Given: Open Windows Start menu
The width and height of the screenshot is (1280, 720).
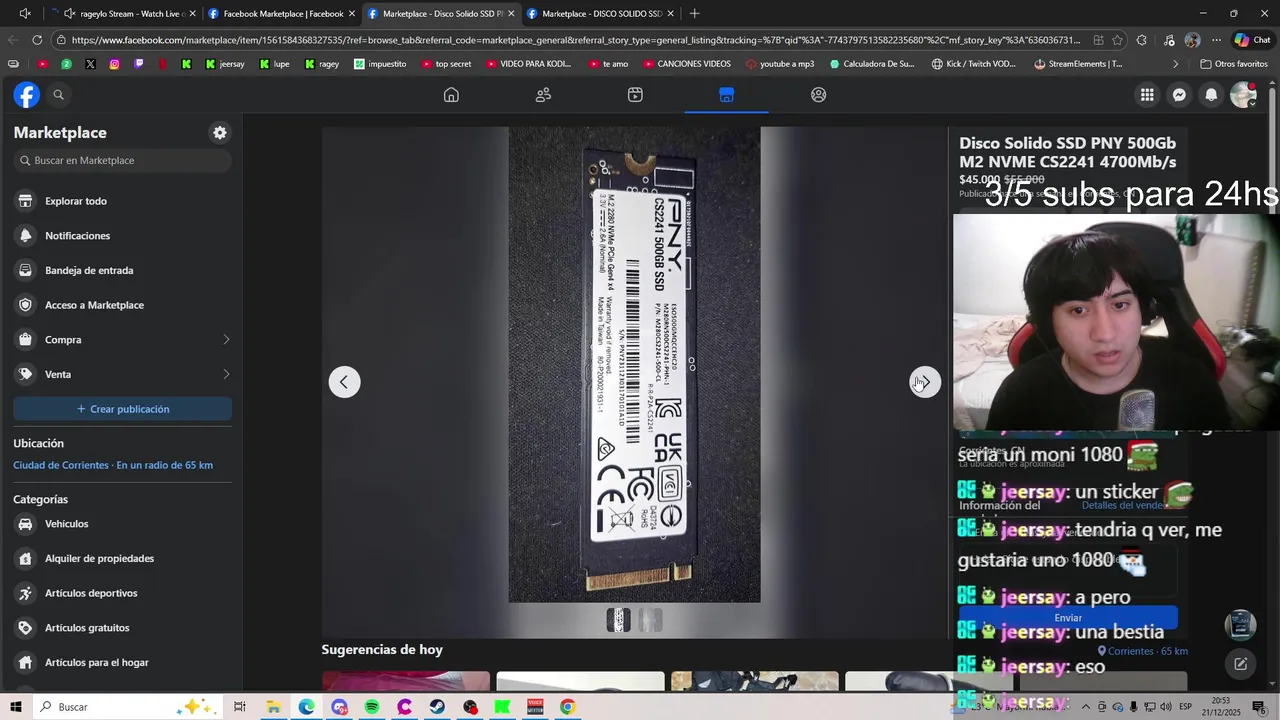Looking at the screenshot, I should (17, 707).
